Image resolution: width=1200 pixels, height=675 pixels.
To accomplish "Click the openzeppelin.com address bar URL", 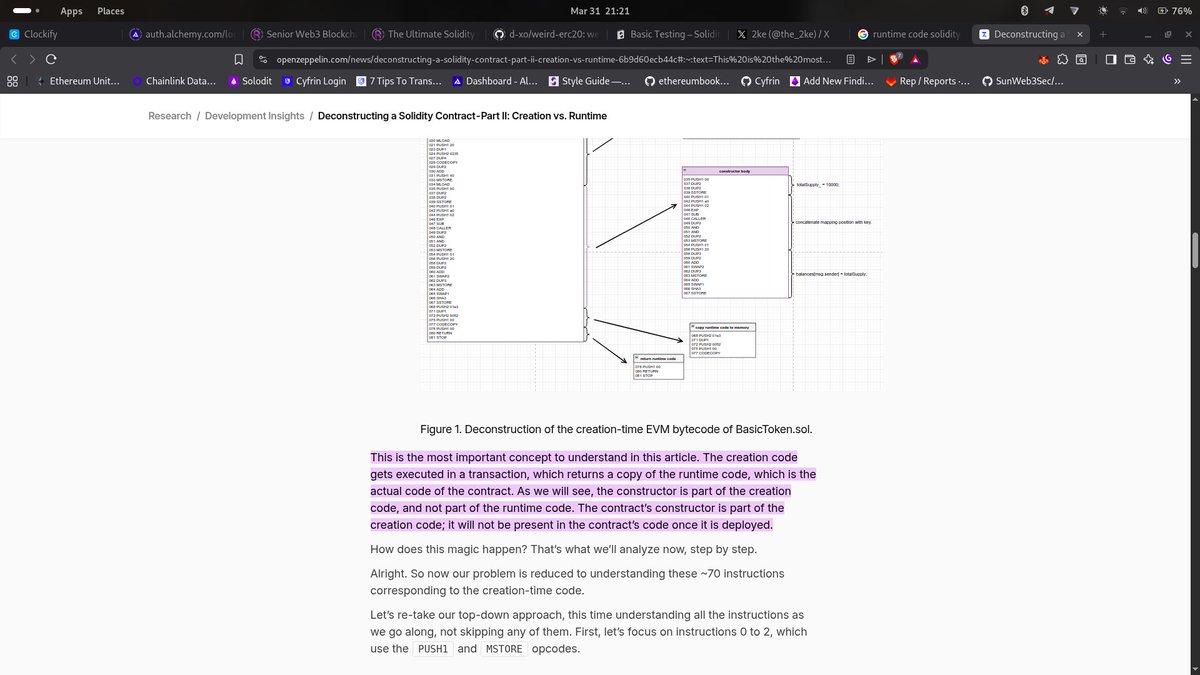I will tap(552, 58).
